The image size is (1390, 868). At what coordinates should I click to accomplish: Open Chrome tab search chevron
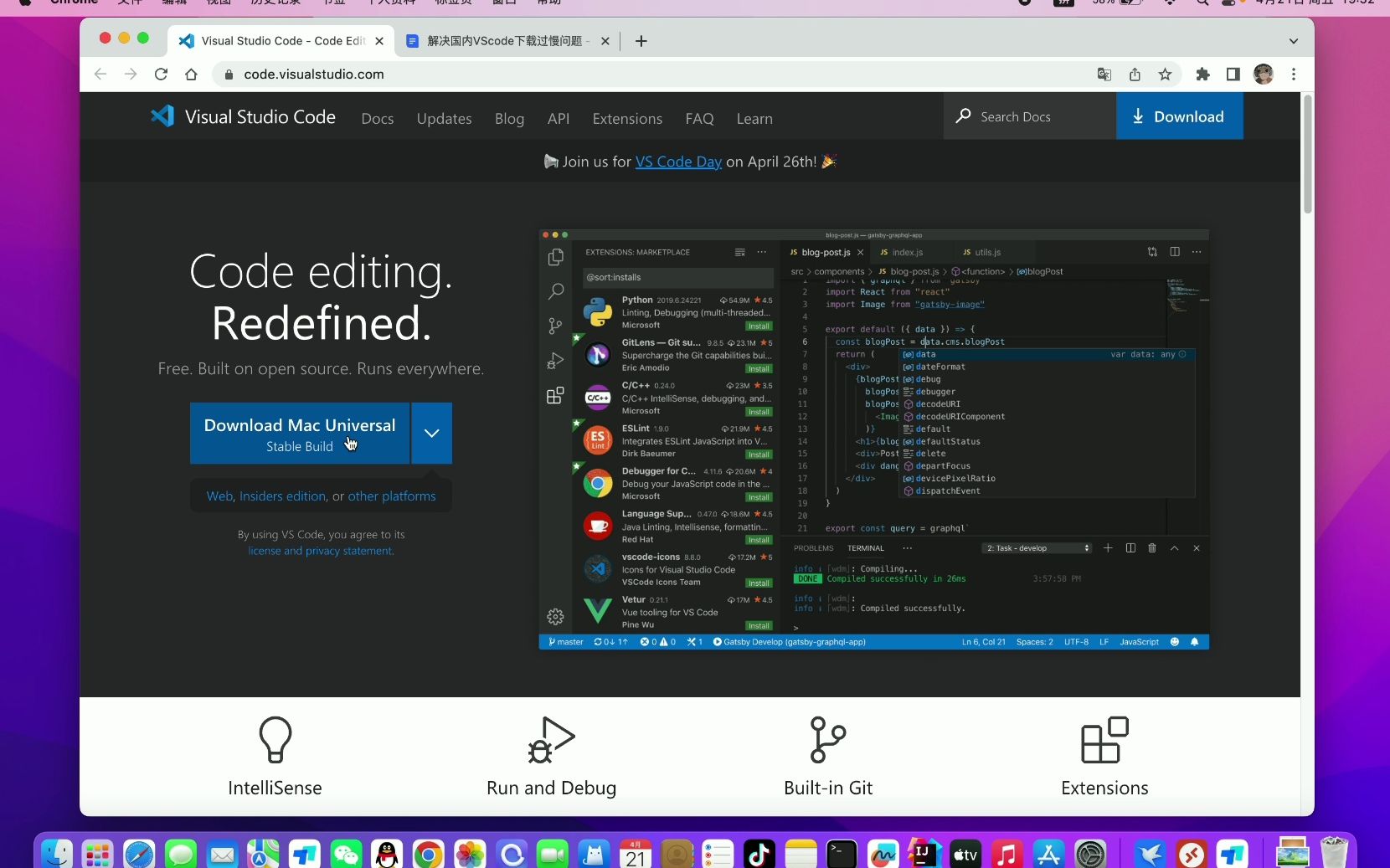pos(1294,41)
